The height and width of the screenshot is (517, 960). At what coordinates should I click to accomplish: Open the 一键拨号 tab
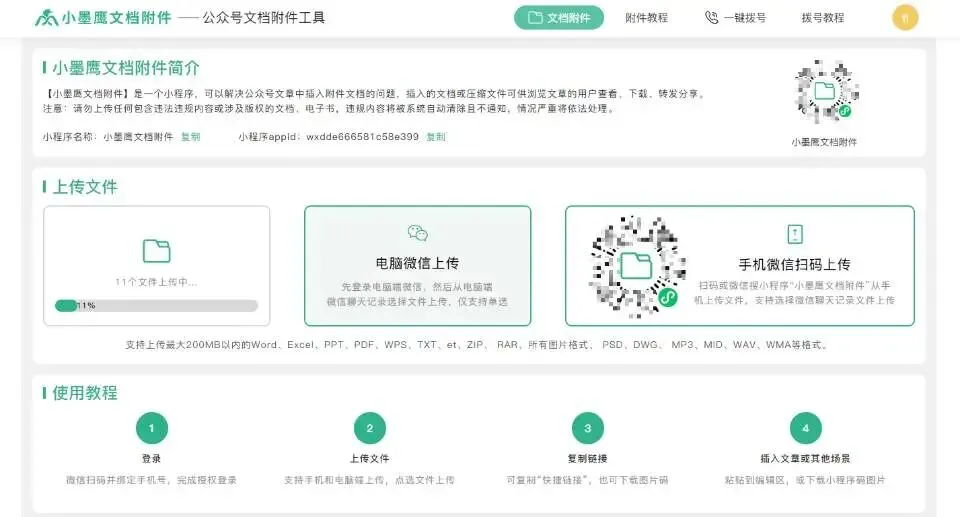(735, 18)
